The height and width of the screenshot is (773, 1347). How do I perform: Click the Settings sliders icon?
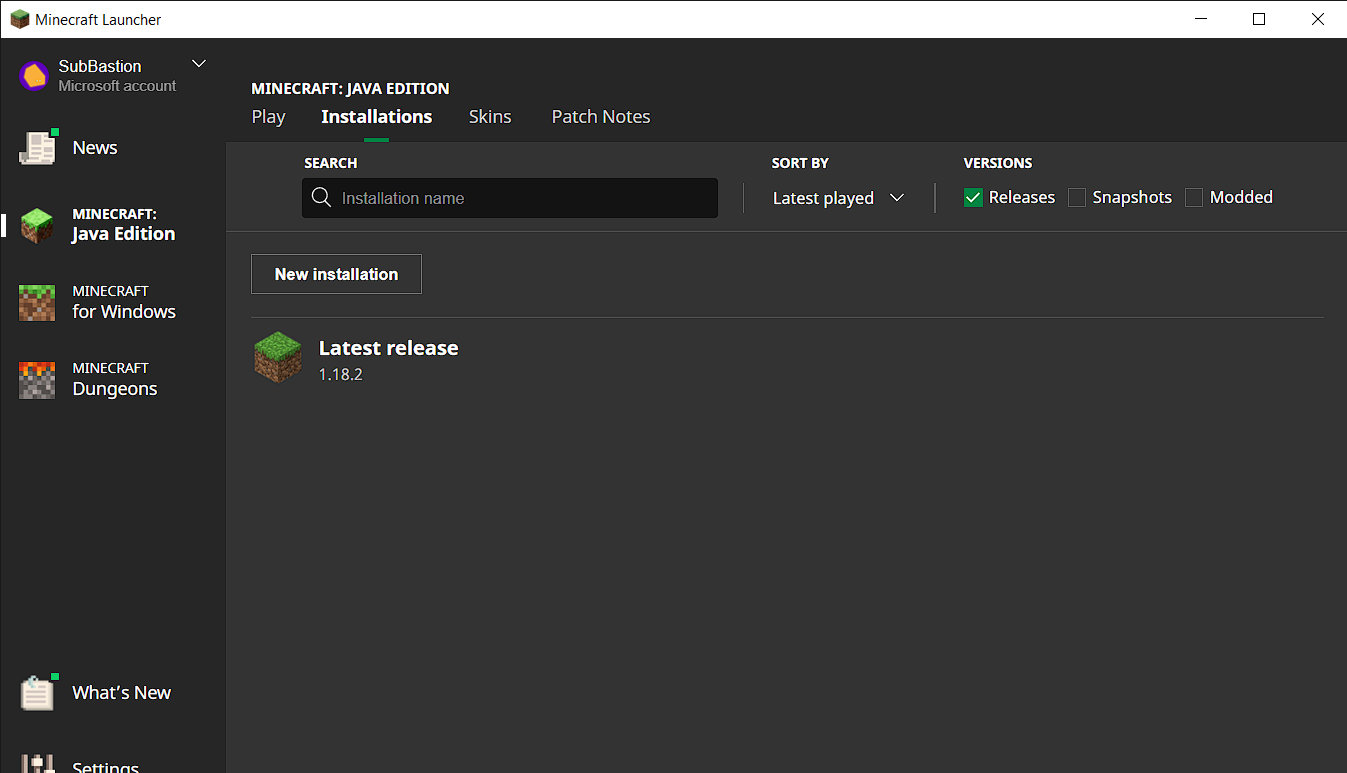click(x=38, y=764)
